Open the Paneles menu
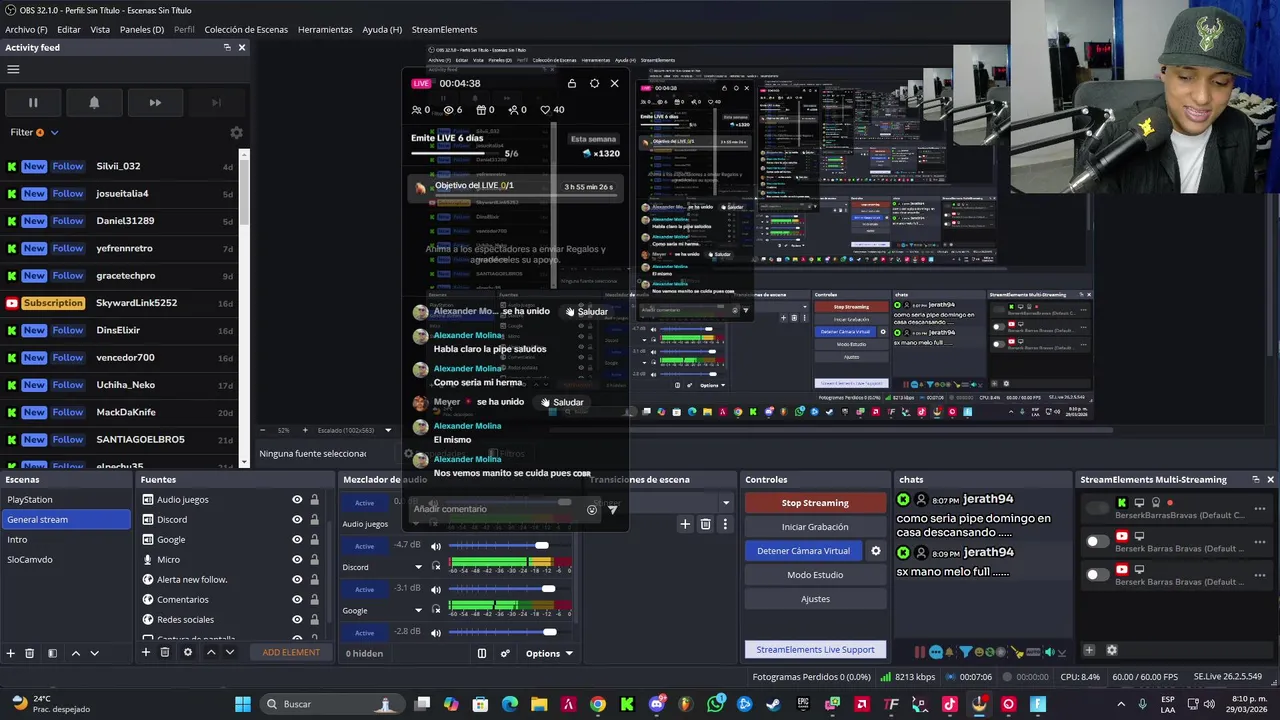The width and height of the screenshot is (1280, 720). pos(142,29)
